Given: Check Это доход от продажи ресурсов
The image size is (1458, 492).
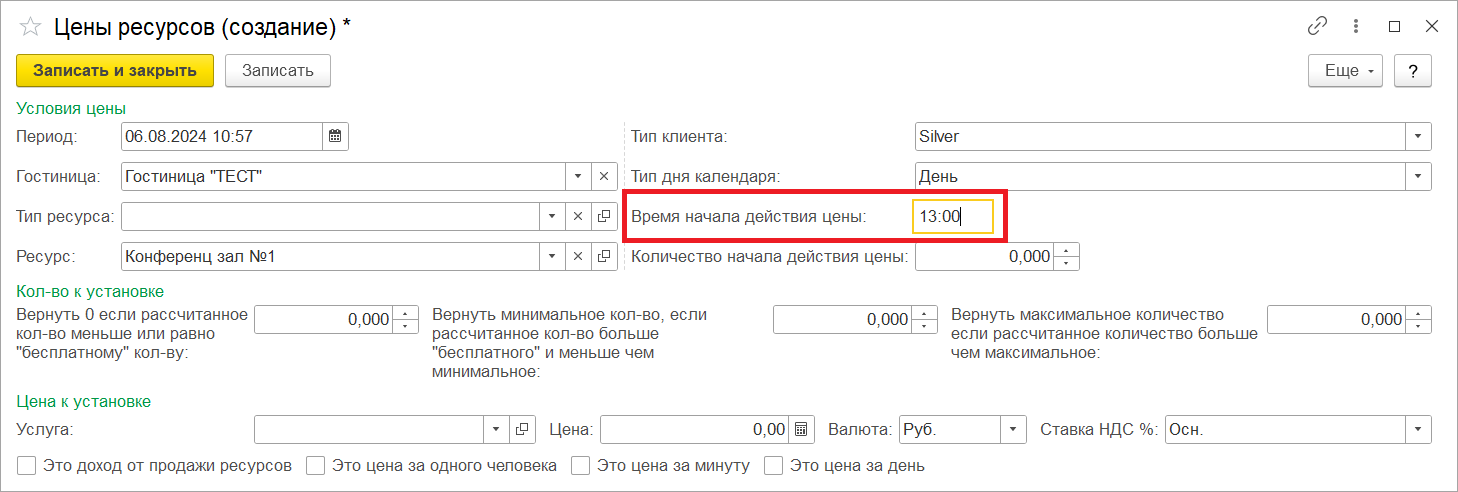Looking at the screenshot, I should (x=26, y=465).
